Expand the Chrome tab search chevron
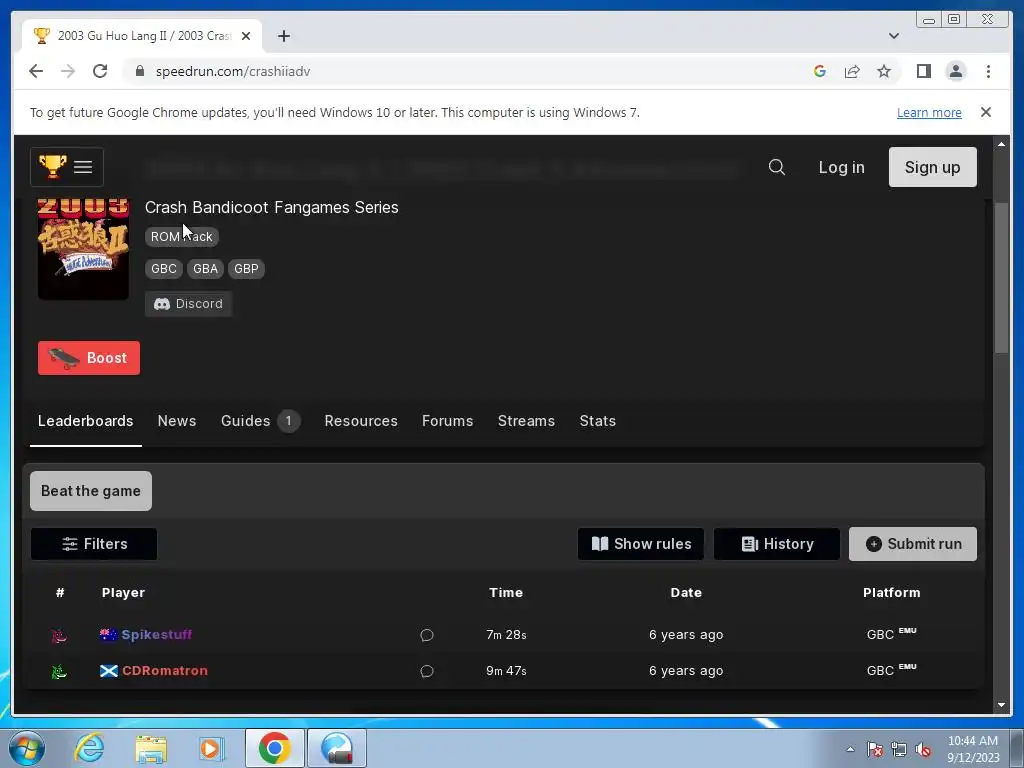The height and width of the screenshot is (768, 1024). click(x=894, y=36)
